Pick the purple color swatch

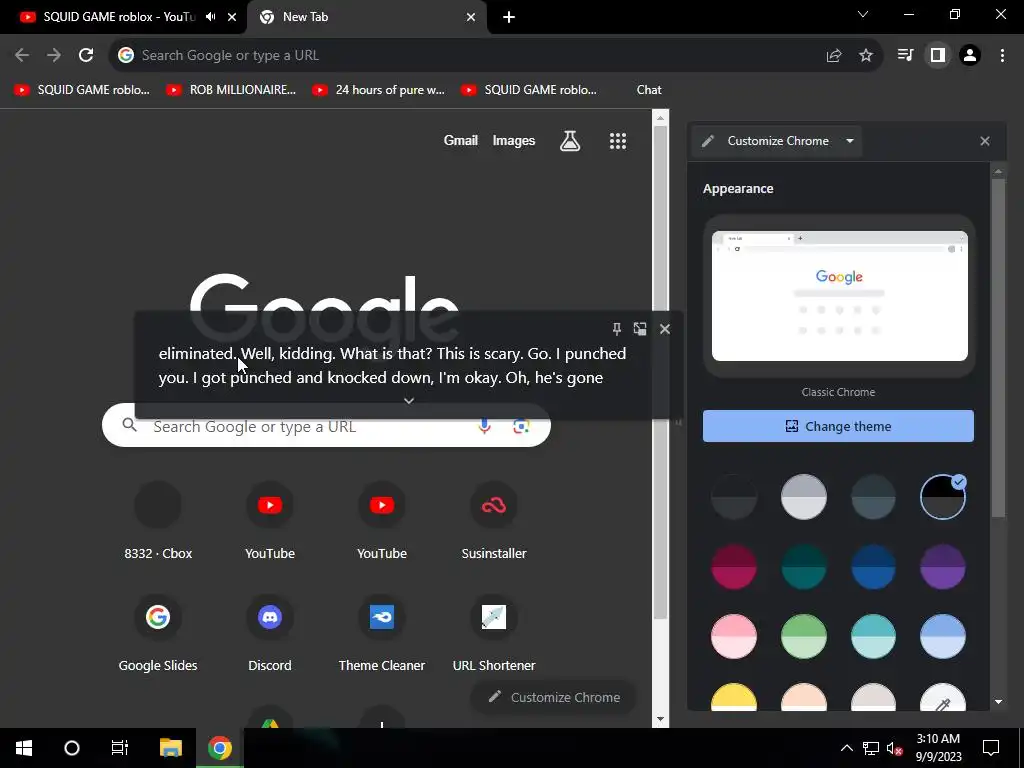(942, 566)
